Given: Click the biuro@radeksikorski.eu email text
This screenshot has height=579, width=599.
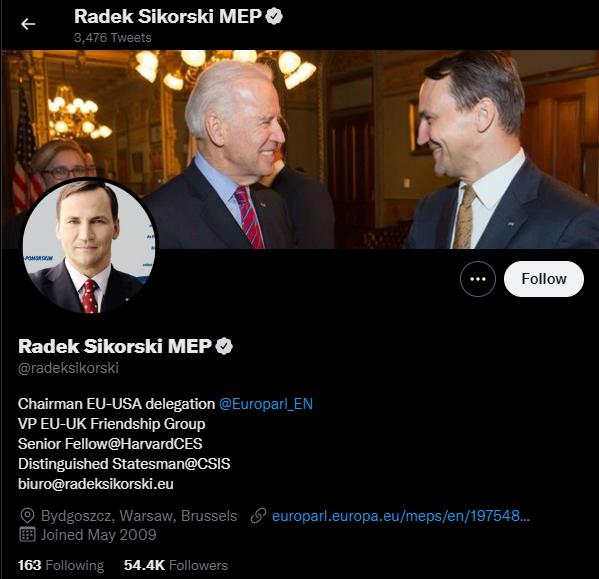Looking at the screenshot, I should (x=96, y=484).
